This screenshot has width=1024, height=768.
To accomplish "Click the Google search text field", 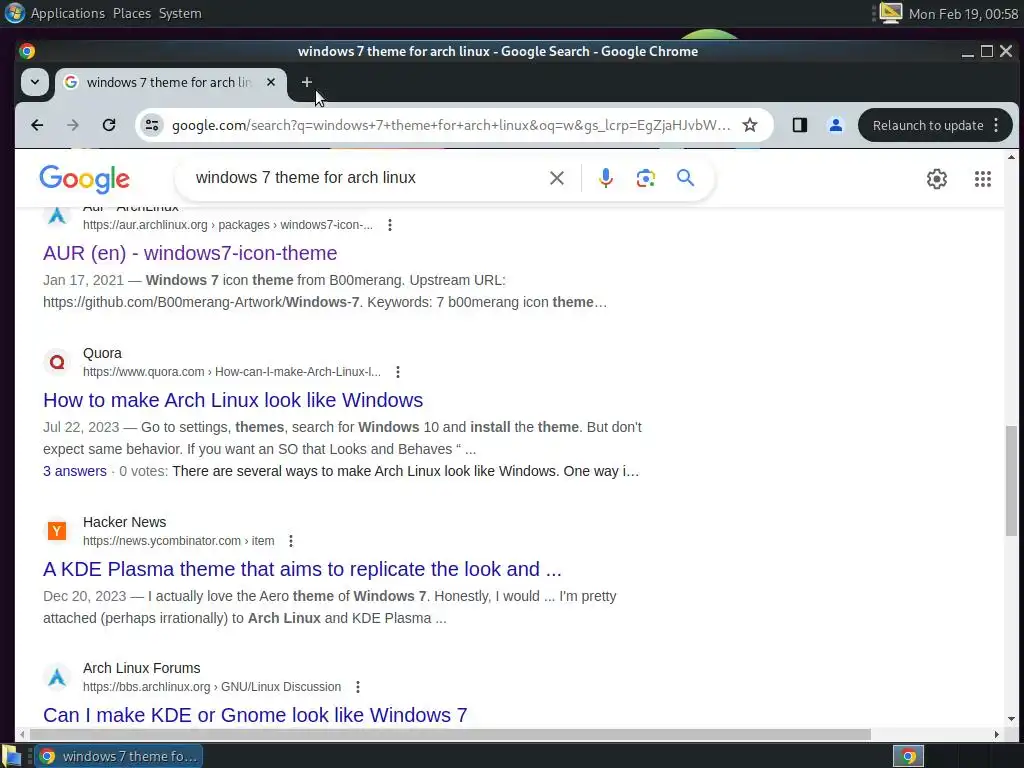I will tap(366, 178).
